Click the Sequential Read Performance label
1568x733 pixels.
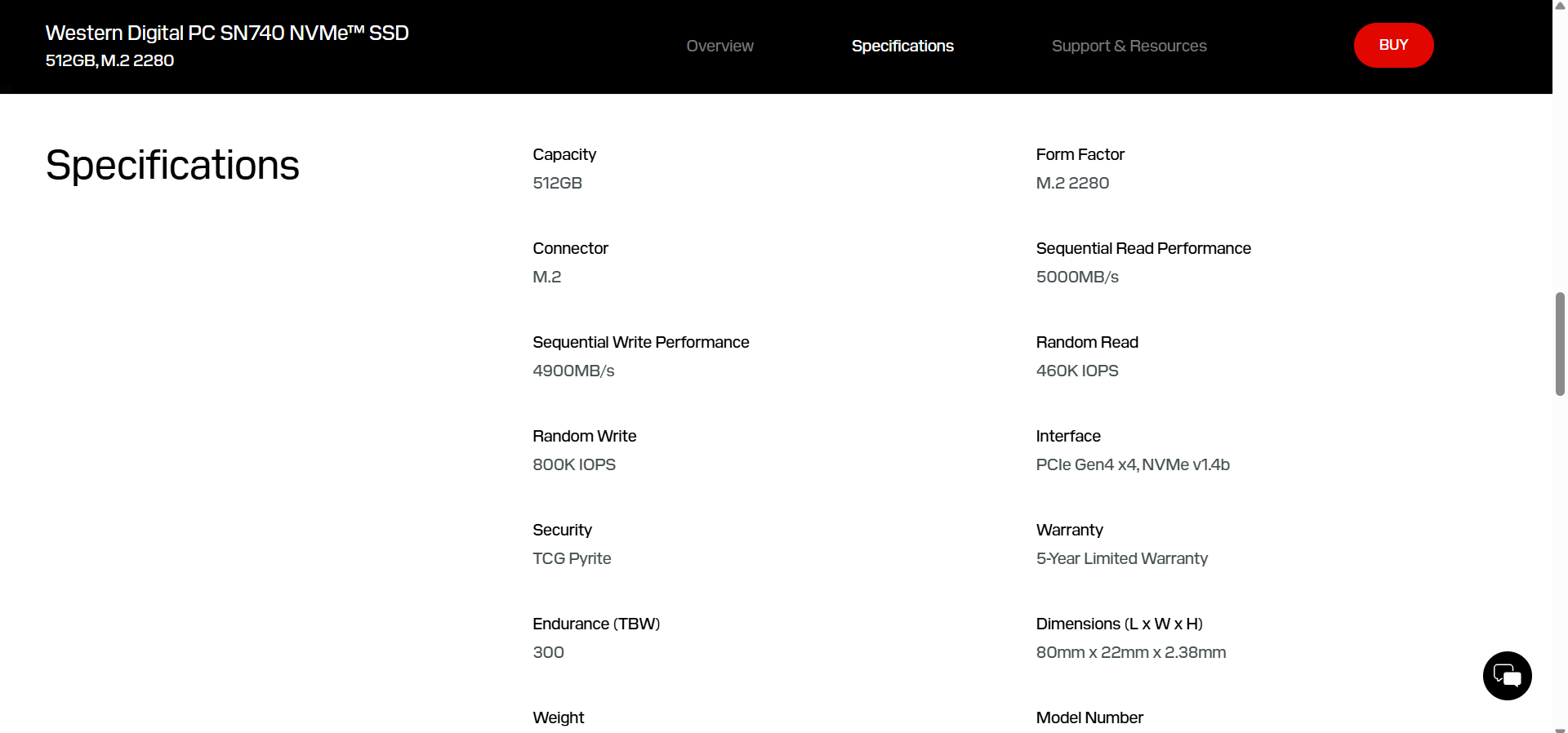click(x=1143, y=248)
